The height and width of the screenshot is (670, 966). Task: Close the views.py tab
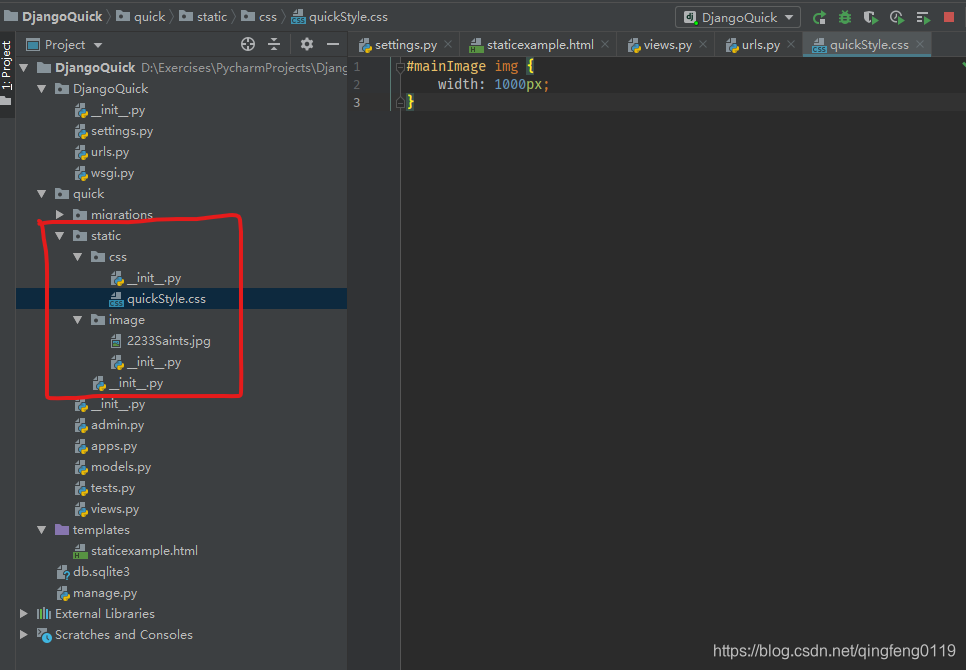[703, 44]
